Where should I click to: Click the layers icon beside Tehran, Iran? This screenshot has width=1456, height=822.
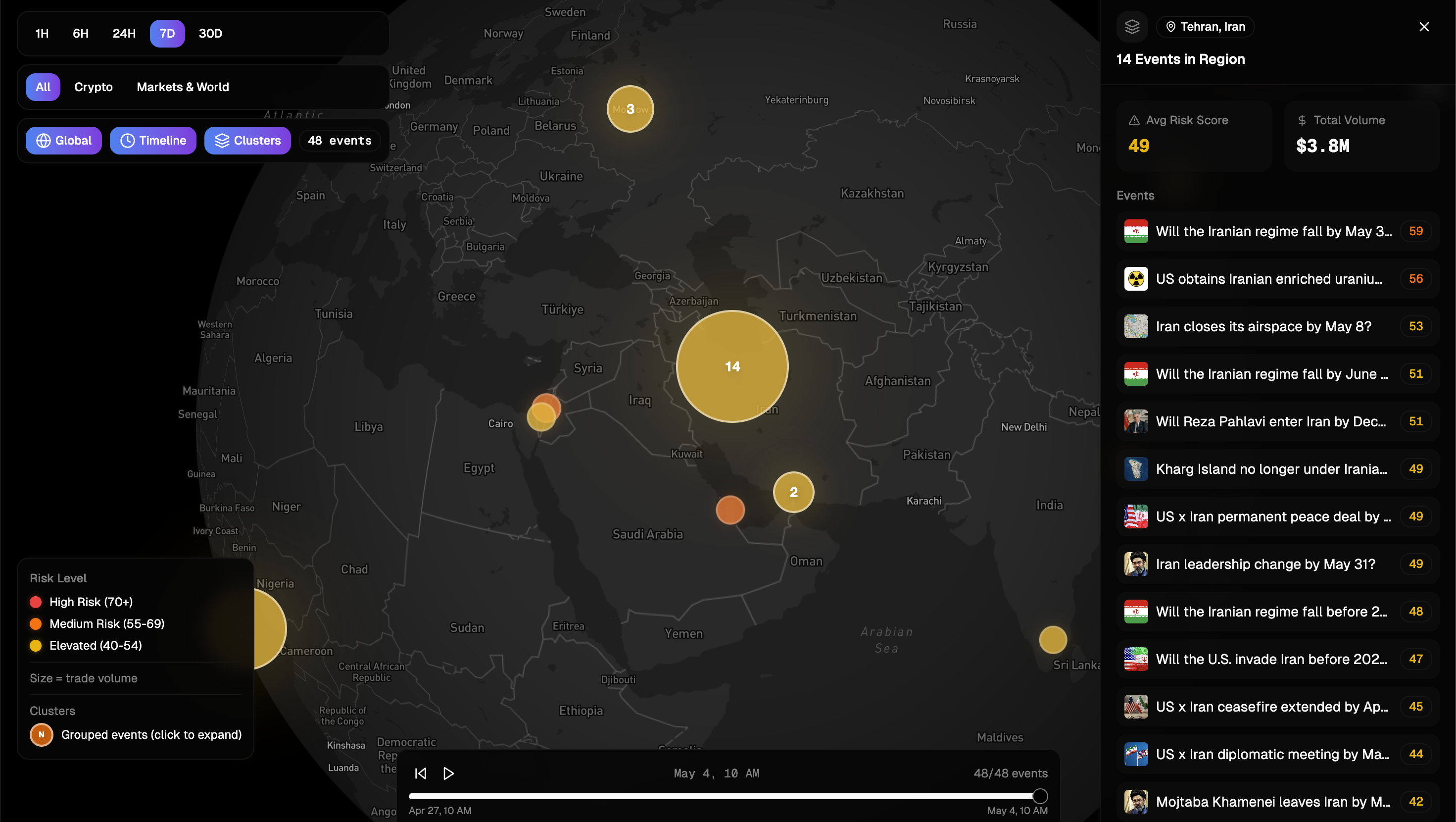pyautogui.click(x=1132, y=27)
